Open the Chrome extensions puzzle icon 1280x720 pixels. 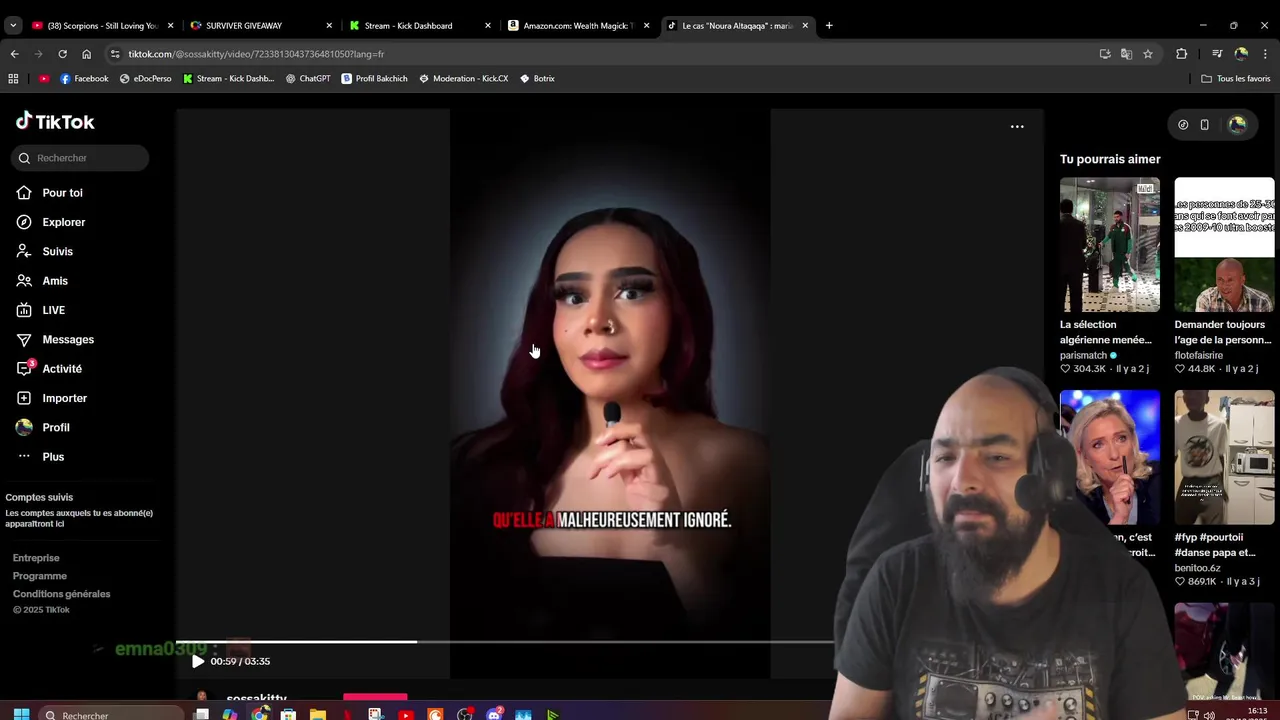click(1181, 54)
